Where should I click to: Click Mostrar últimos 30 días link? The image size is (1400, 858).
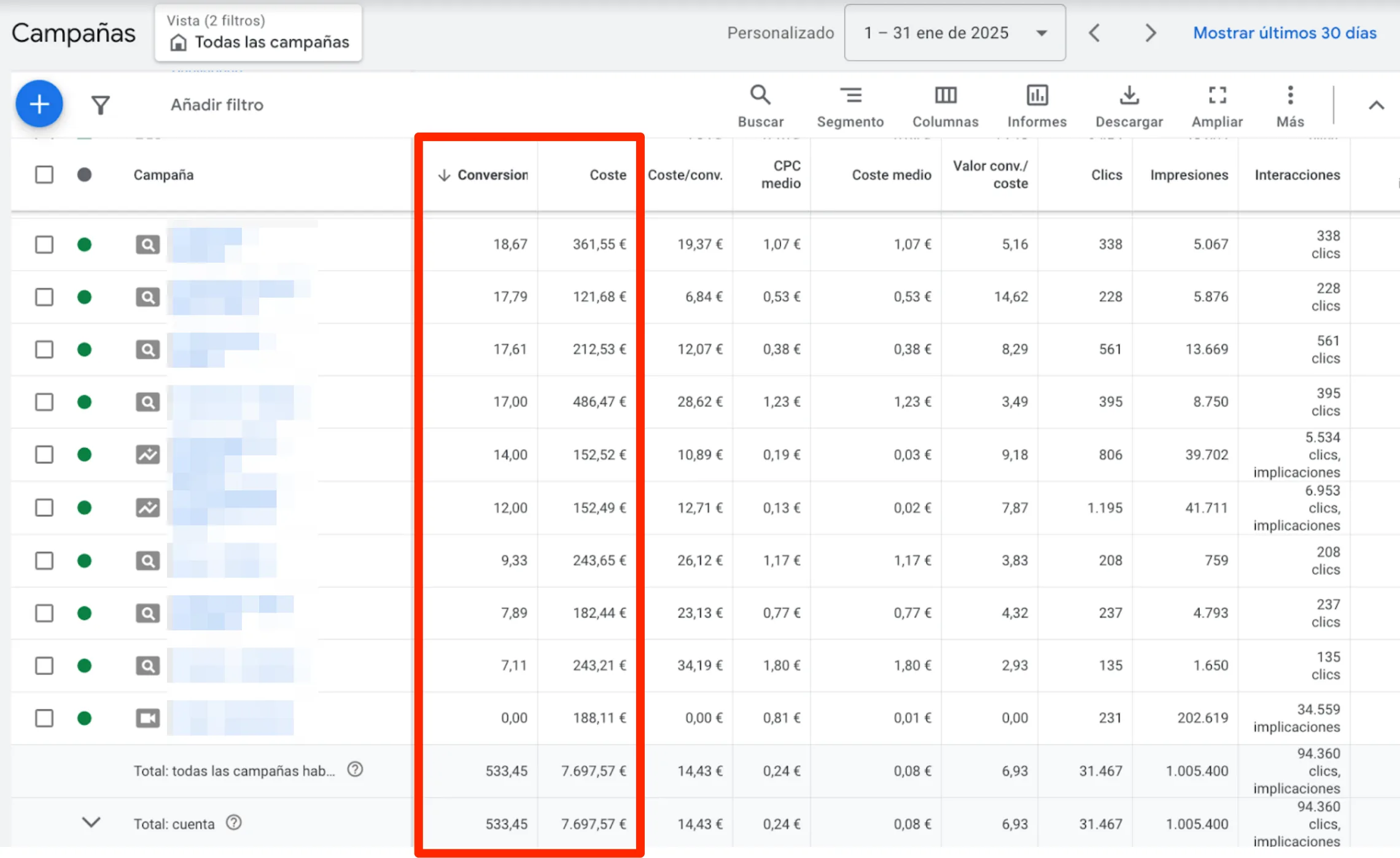[1285, 33]
